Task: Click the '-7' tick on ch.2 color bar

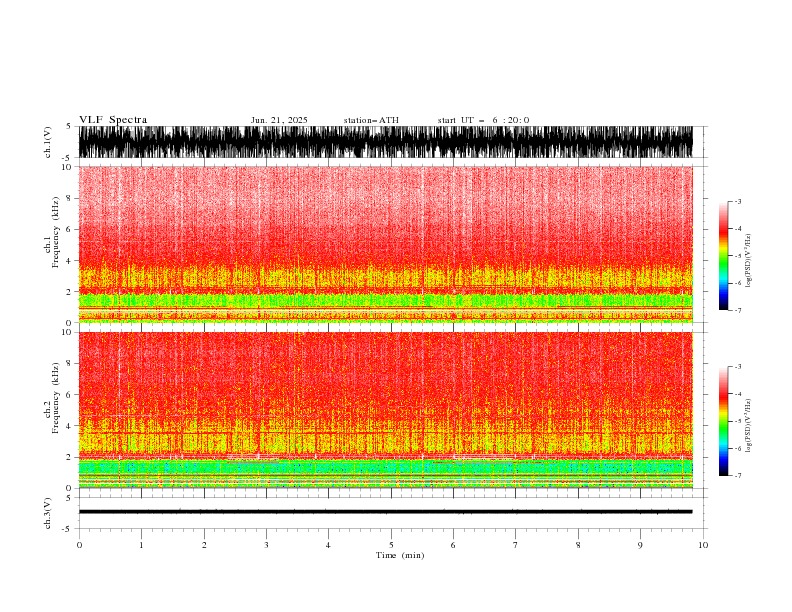Action: pyautogui.click(x=738, y=476)
